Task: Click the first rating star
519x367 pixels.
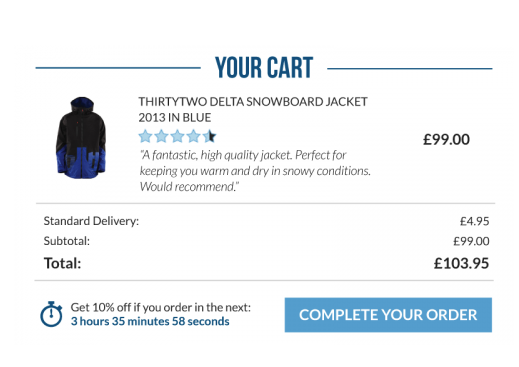Action: coord(145,136)
